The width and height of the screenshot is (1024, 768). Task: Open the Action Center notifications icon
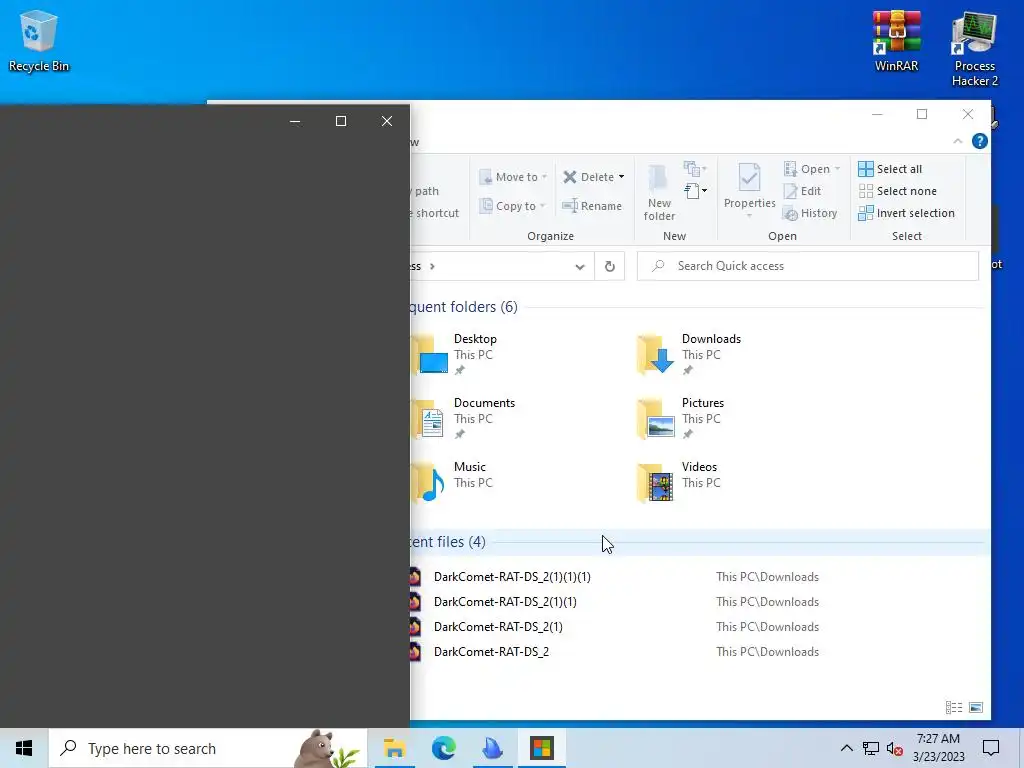point(991,748)
